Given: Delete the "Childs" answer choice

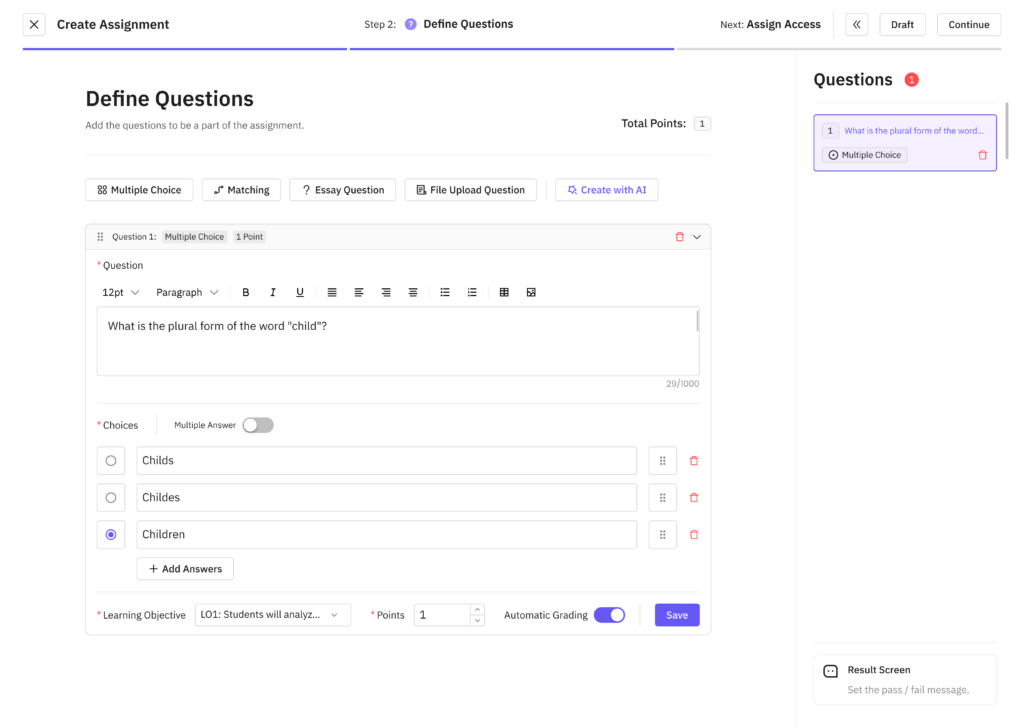Looking at the screenshot, I should click(x=694, y=461).
